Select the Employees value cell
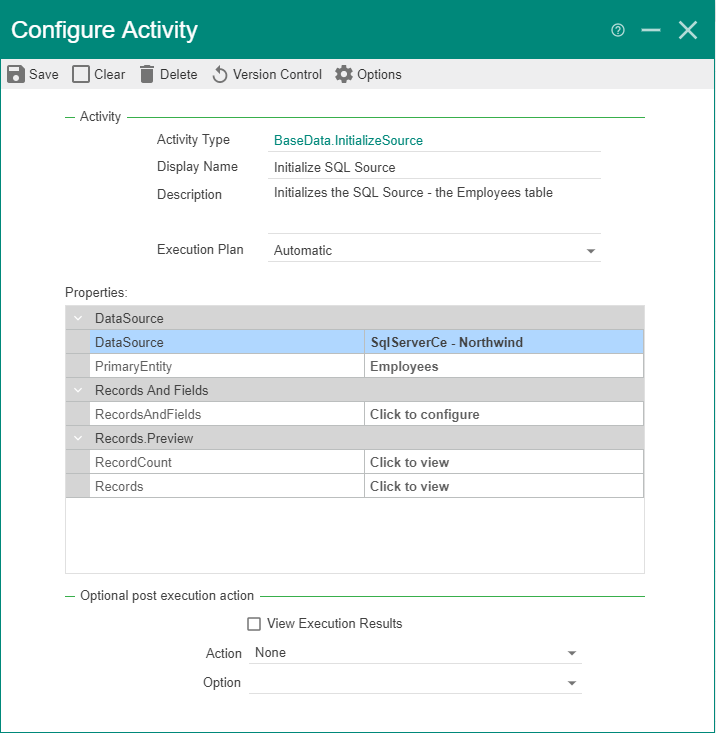The image size is (716, 733). (x=504, y=366)
